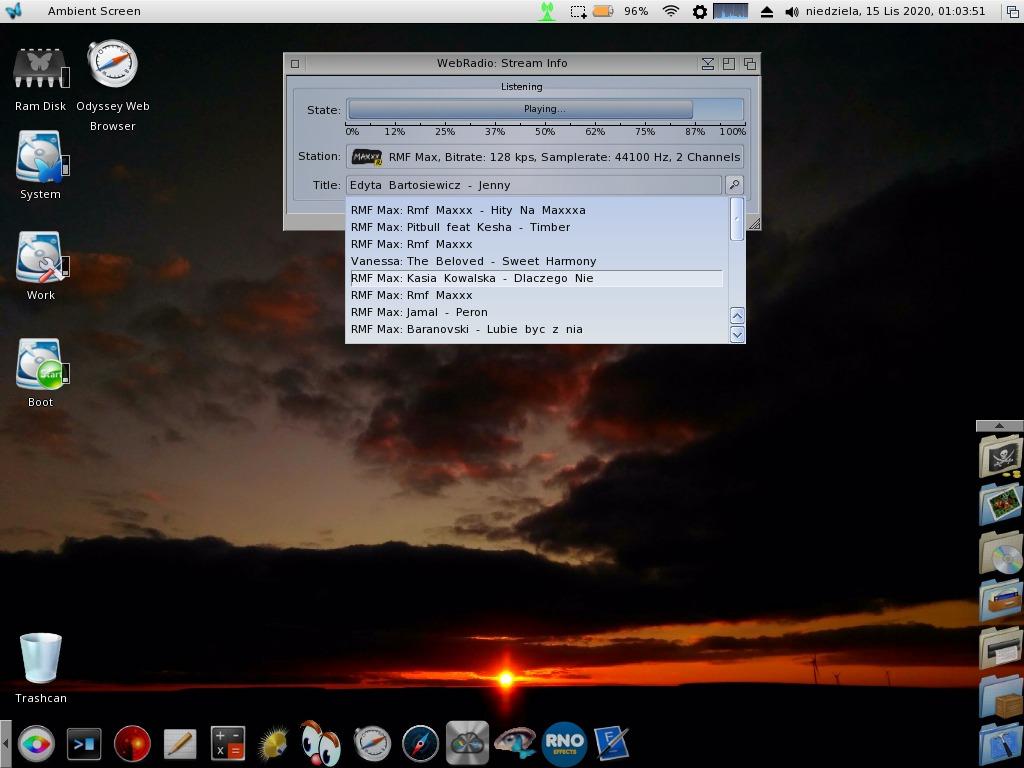The height and width of the screenshot is (768, 1024).
Task: Open the CD disc folder in side panel
Action: click(x=1001, y=552)
